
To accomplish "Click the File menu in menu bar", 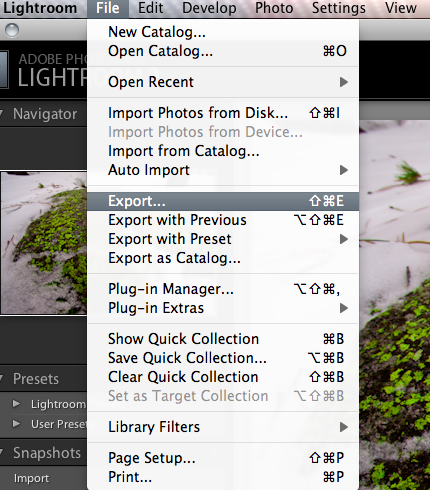I will point(108,8).
